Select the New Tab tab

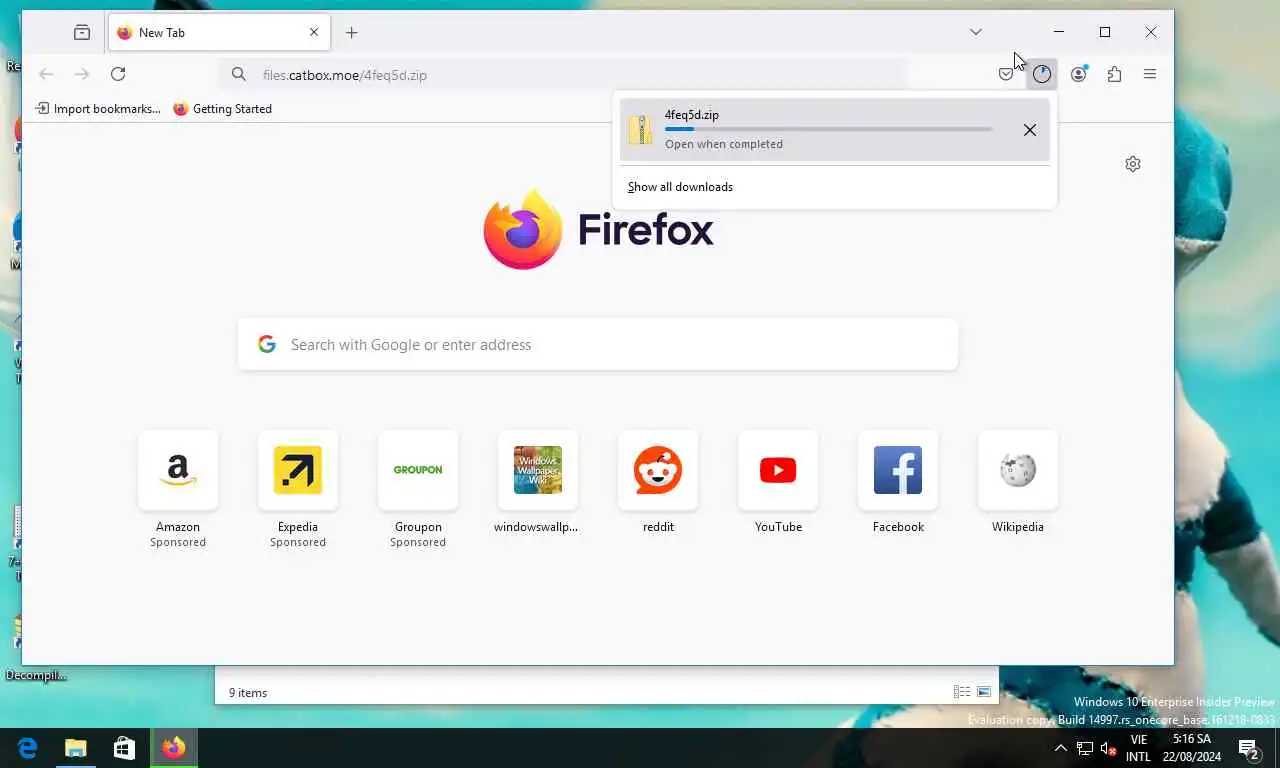click(x=219, y=33)
